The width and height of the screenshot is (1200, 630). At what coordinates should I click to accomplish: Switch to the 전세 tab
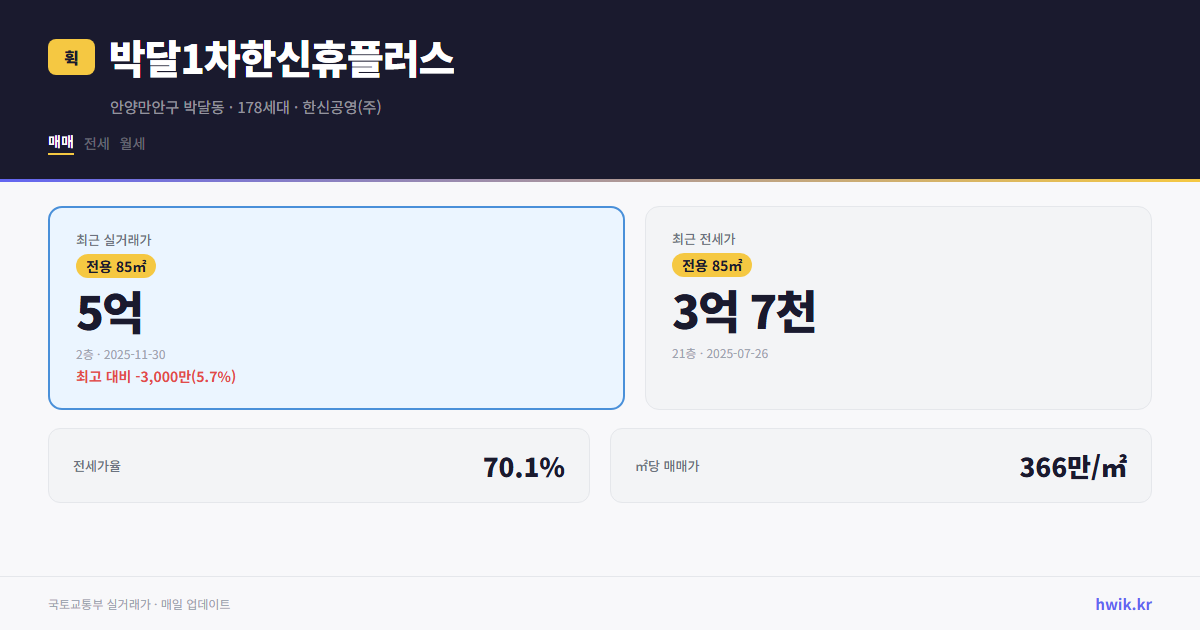[x=97, y=143]
